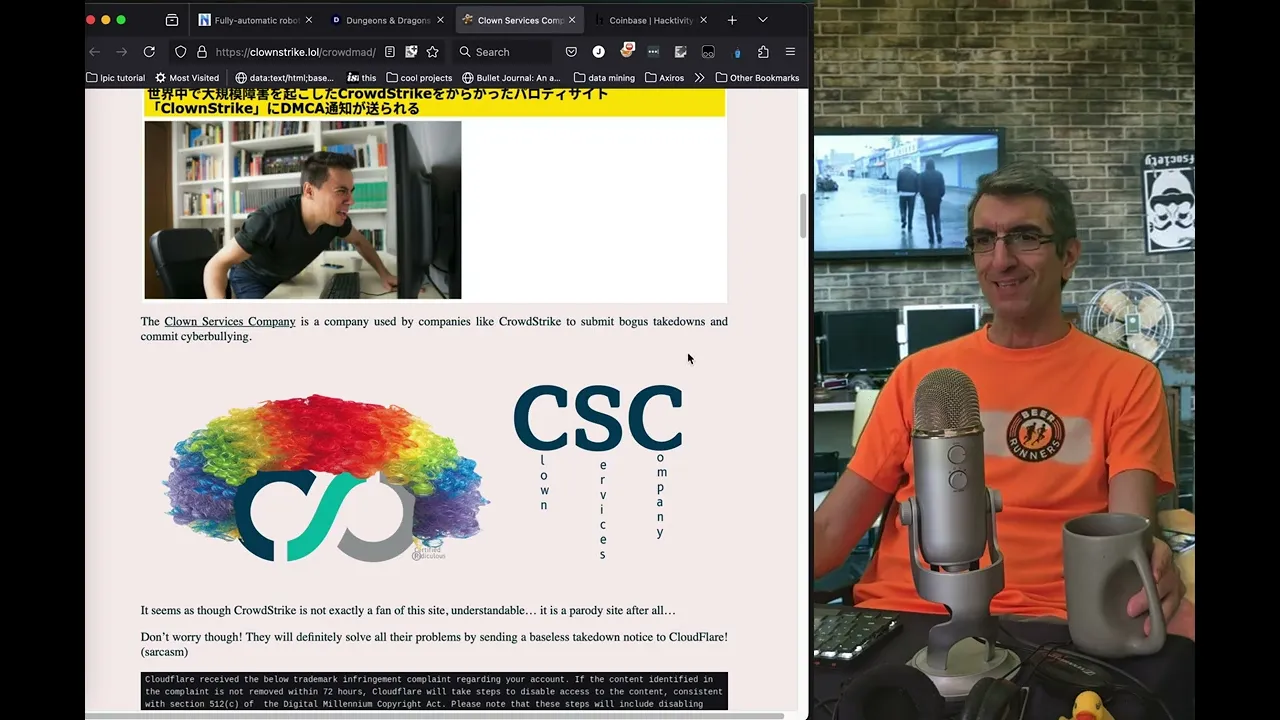Click the Pocket save icon
The image size is (1280, 720).
pos(571,52)
